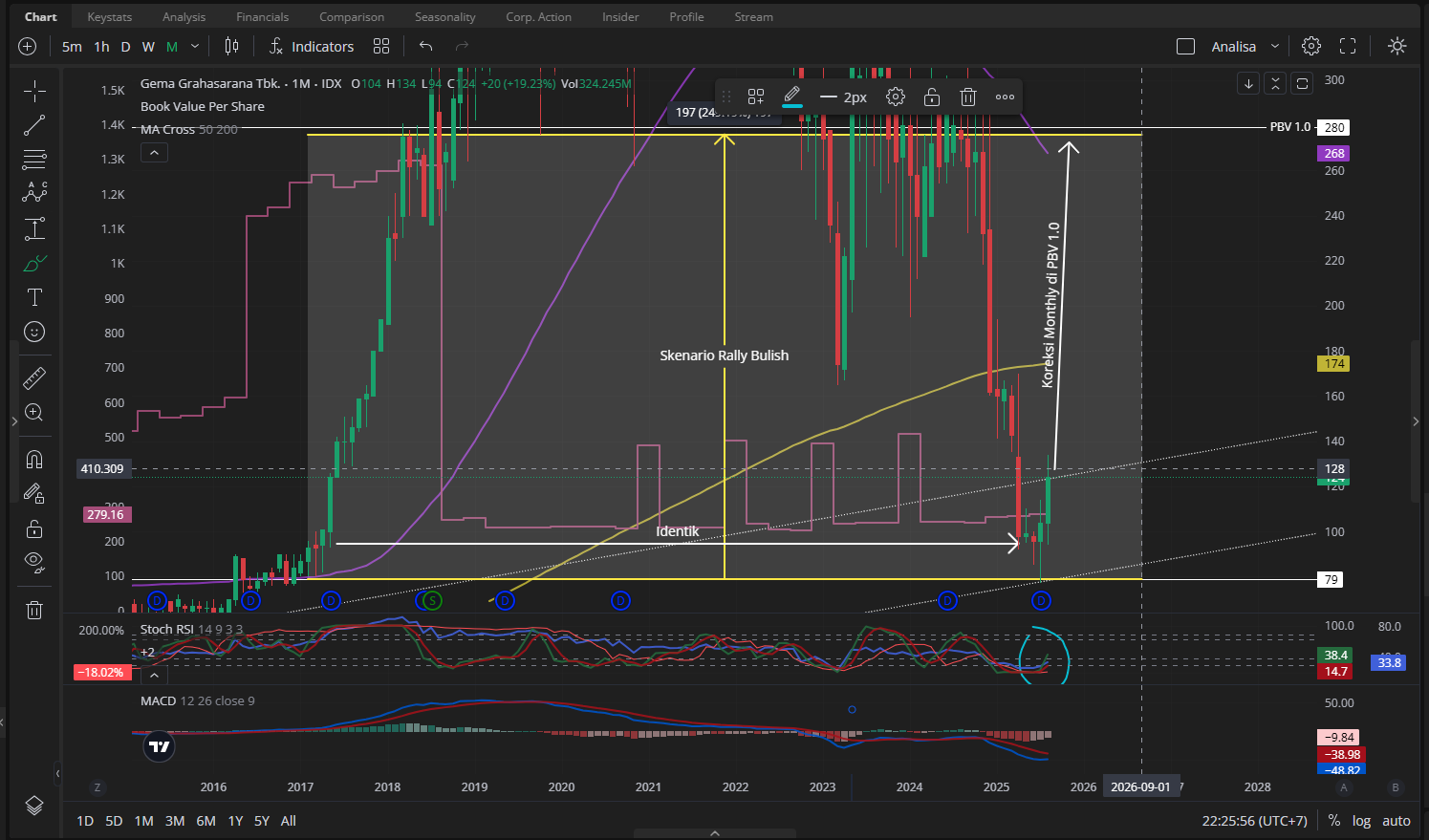Toggle the log scale
Image resolution: width=1429 pixels, height=840 pixels.
(x=1361, y=821)
